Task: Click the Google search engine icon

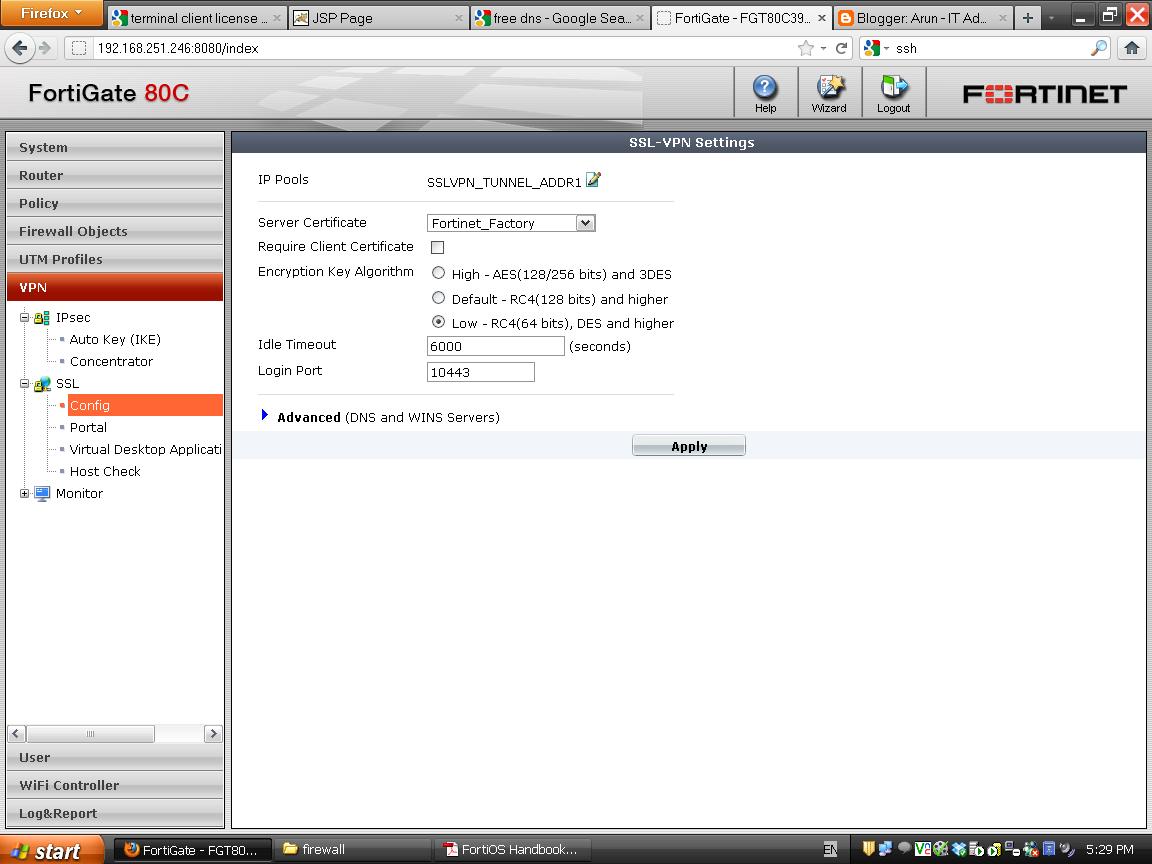Action: [x=872, y=48]
